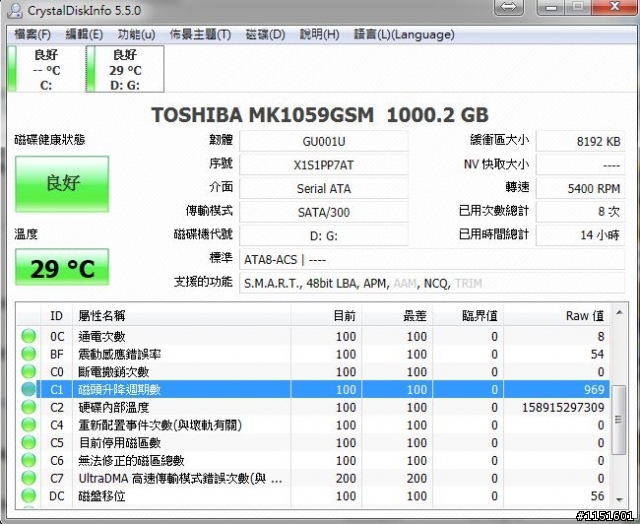Select the D: G: drive tab at 29 °C
The width and height of the screenshot is (640, 524).
coord(125,69)
